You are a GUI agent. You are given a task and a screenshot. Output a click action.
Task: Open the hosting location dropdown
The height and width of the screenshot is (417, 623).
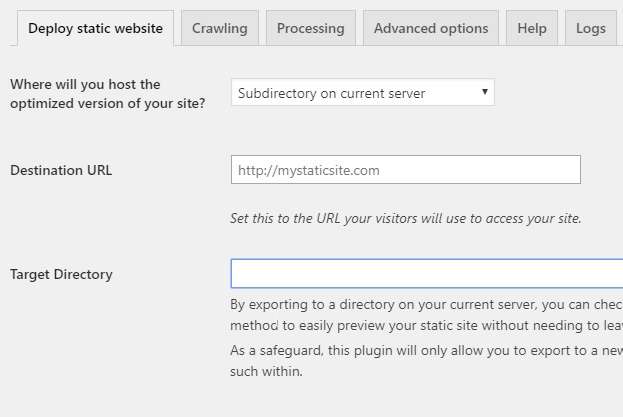point(362,93)
